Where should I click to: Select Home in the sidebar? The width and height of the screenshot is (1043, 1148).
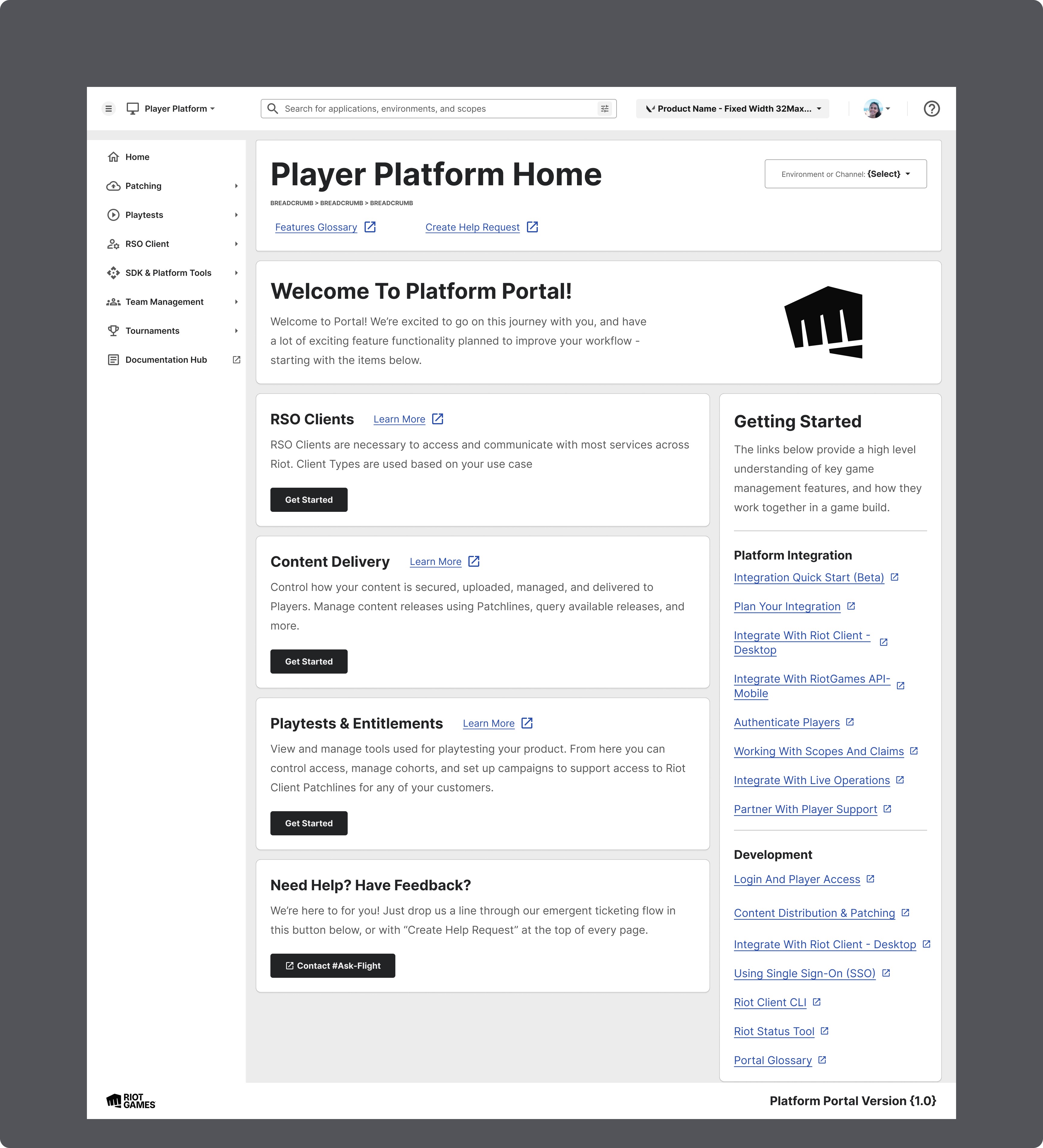(137, 157)
